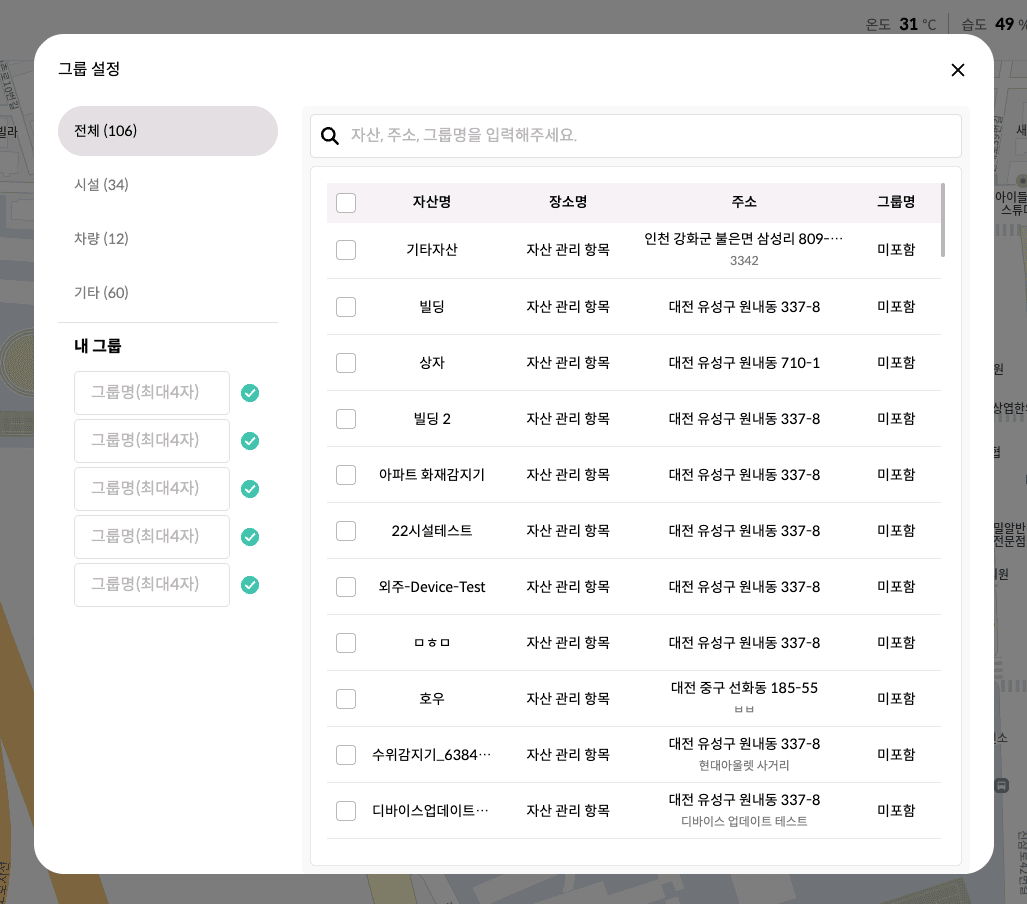The width and height of the screenshot is (1027, 904).
Task: Select the 기타 (60) category
Action: [x=102, y=292]
